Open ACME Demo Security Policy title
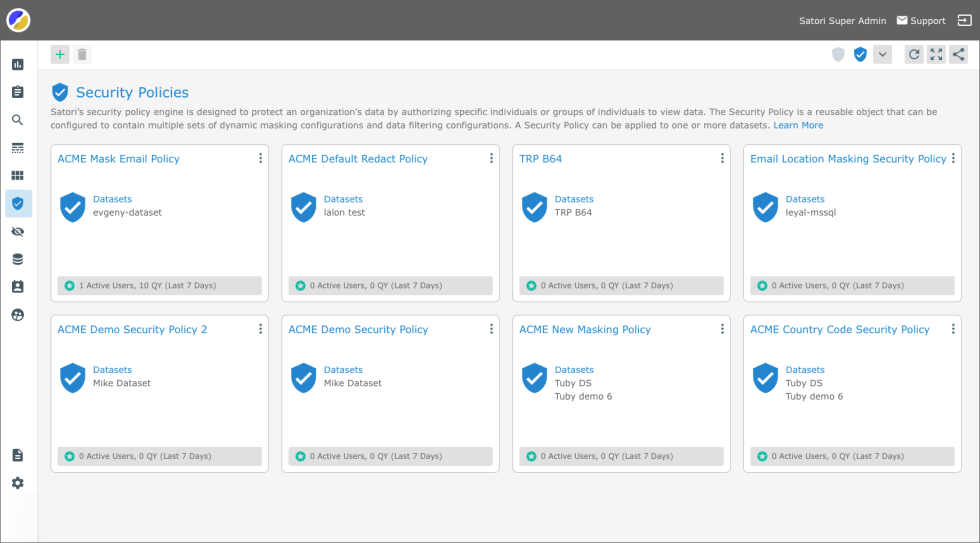This screenshot has height=543, width=980. 358,329
